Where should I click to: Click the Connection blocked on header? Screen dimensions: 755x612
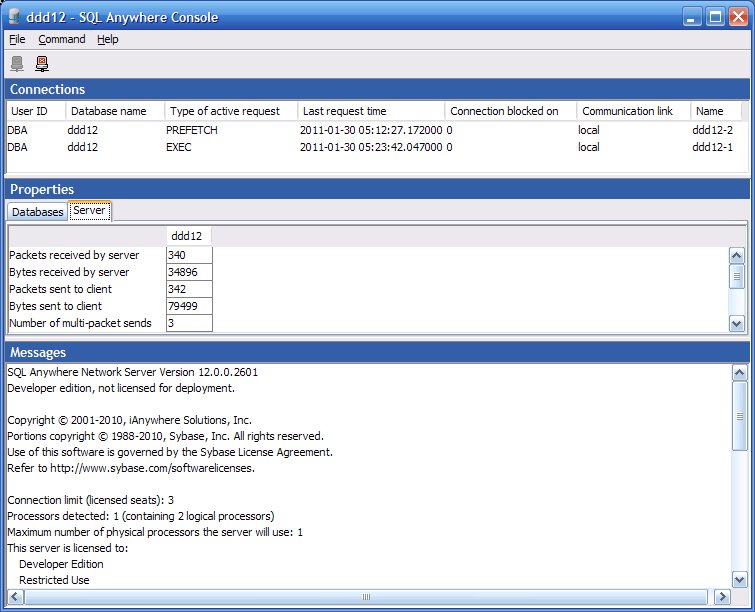tap(511, 111)
